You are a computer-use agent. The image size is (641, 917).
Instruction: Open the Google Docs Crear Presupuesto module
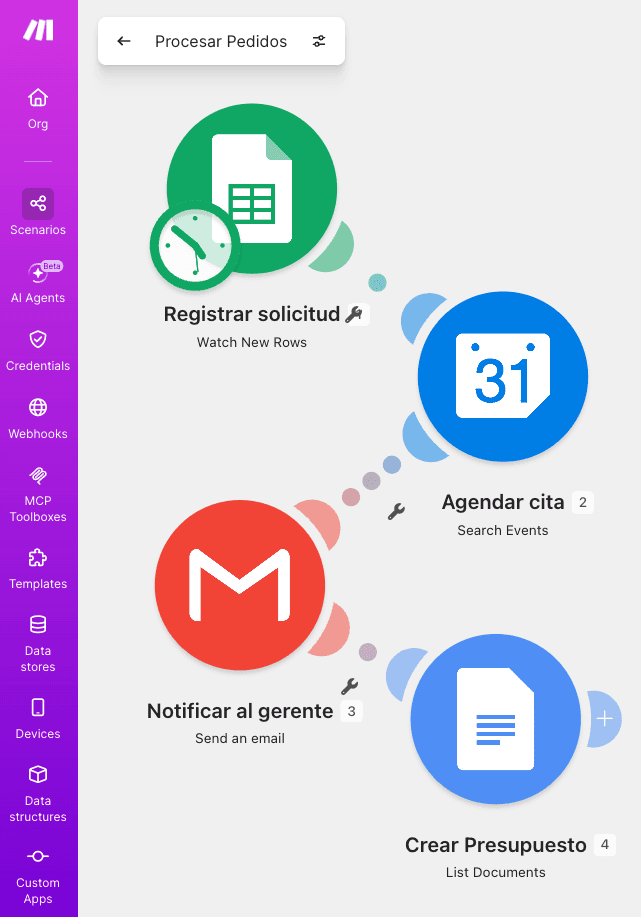495,719
